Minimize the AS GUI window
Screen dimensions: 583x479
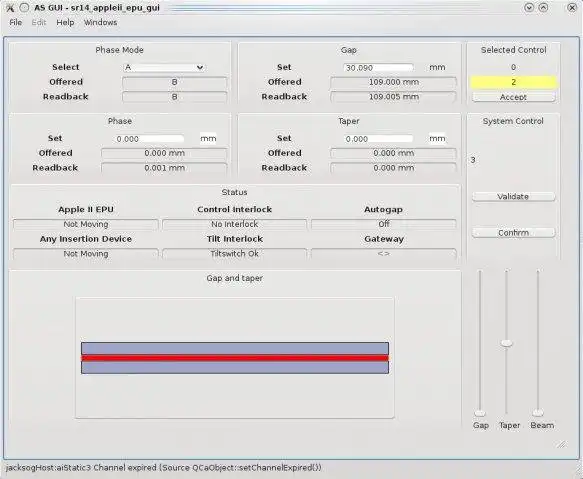(529, 7)
